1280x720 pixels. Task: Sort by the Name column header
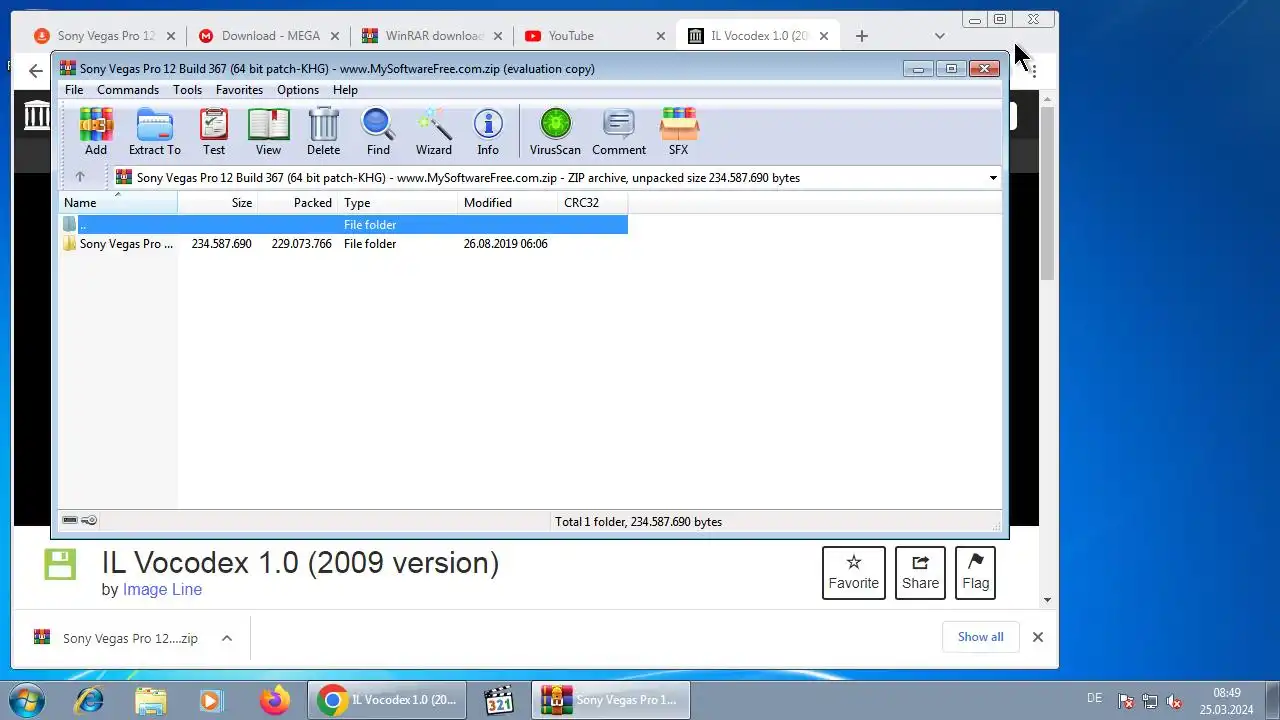[118, 202]
